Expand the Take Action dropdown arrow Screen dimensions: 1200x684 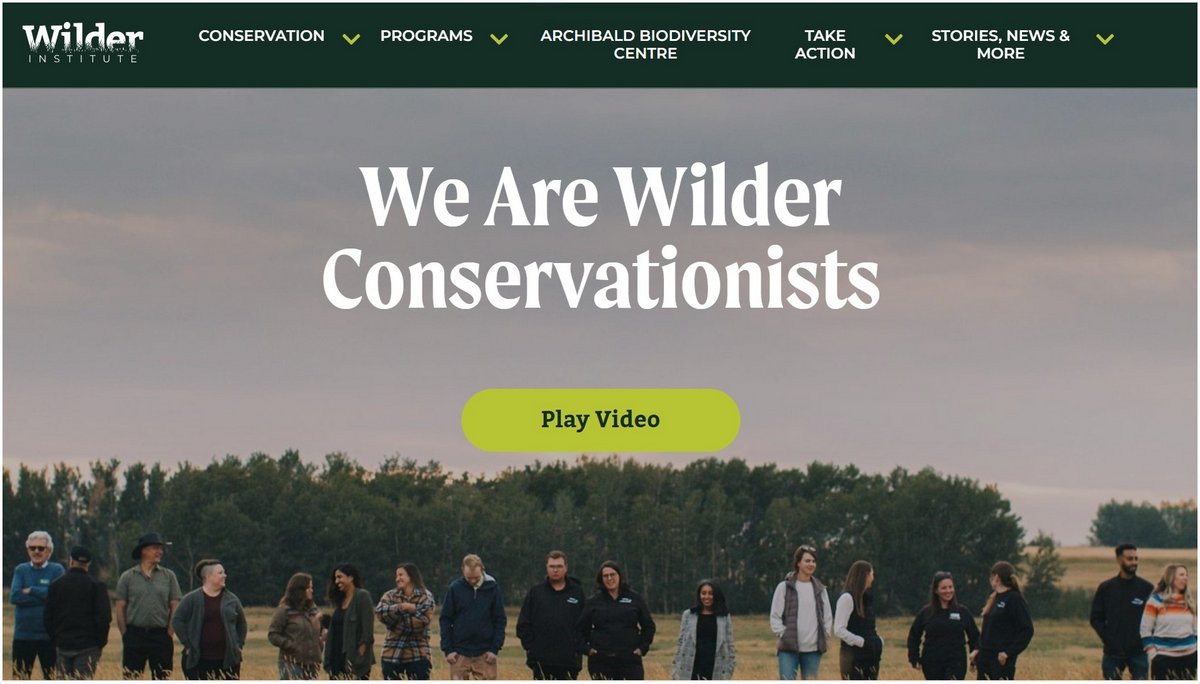(894, 39)
